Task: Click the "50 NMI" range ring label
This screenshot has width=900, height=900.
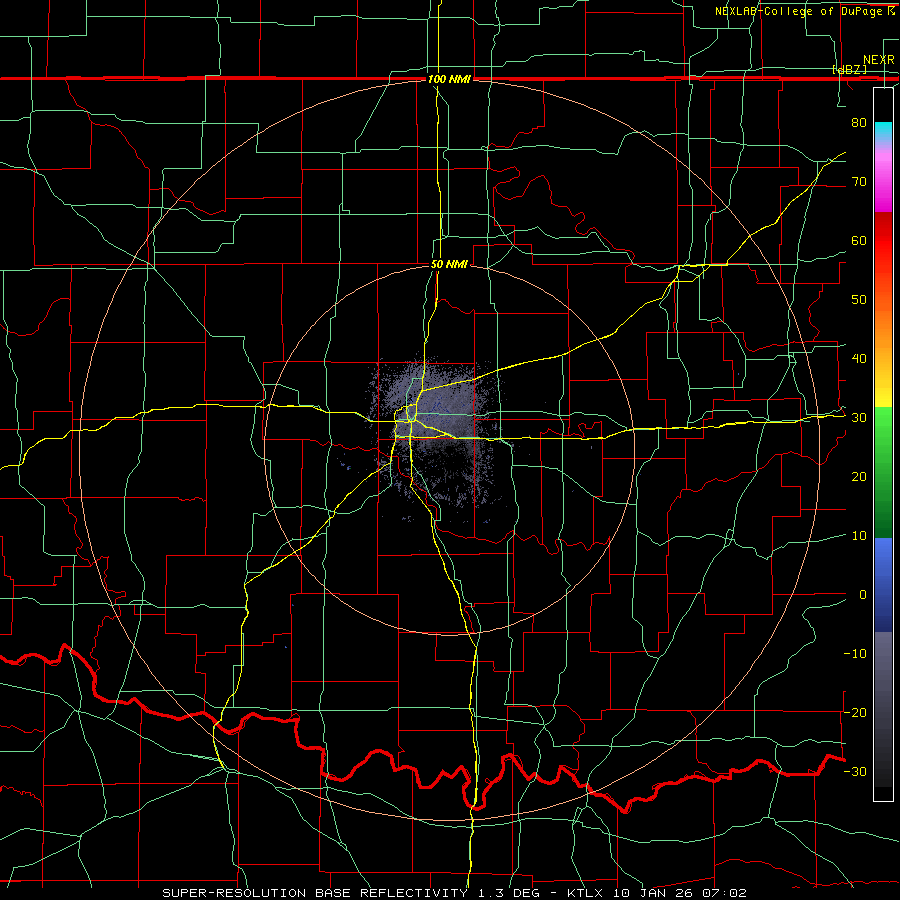Action: [449, 264]
